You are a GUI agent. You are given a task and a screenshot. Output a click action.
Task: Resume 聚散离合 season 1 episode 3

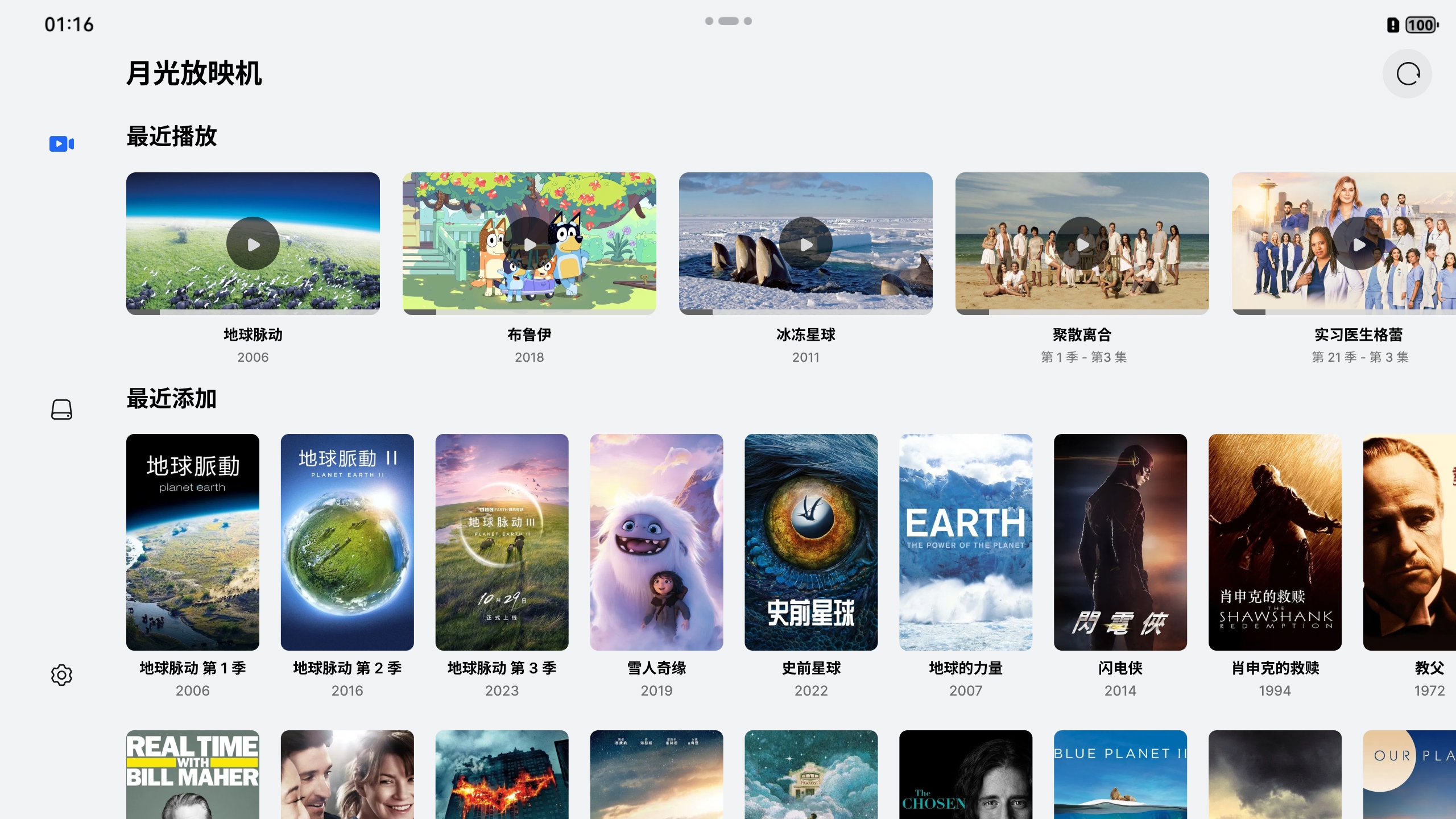(1082, 243)
